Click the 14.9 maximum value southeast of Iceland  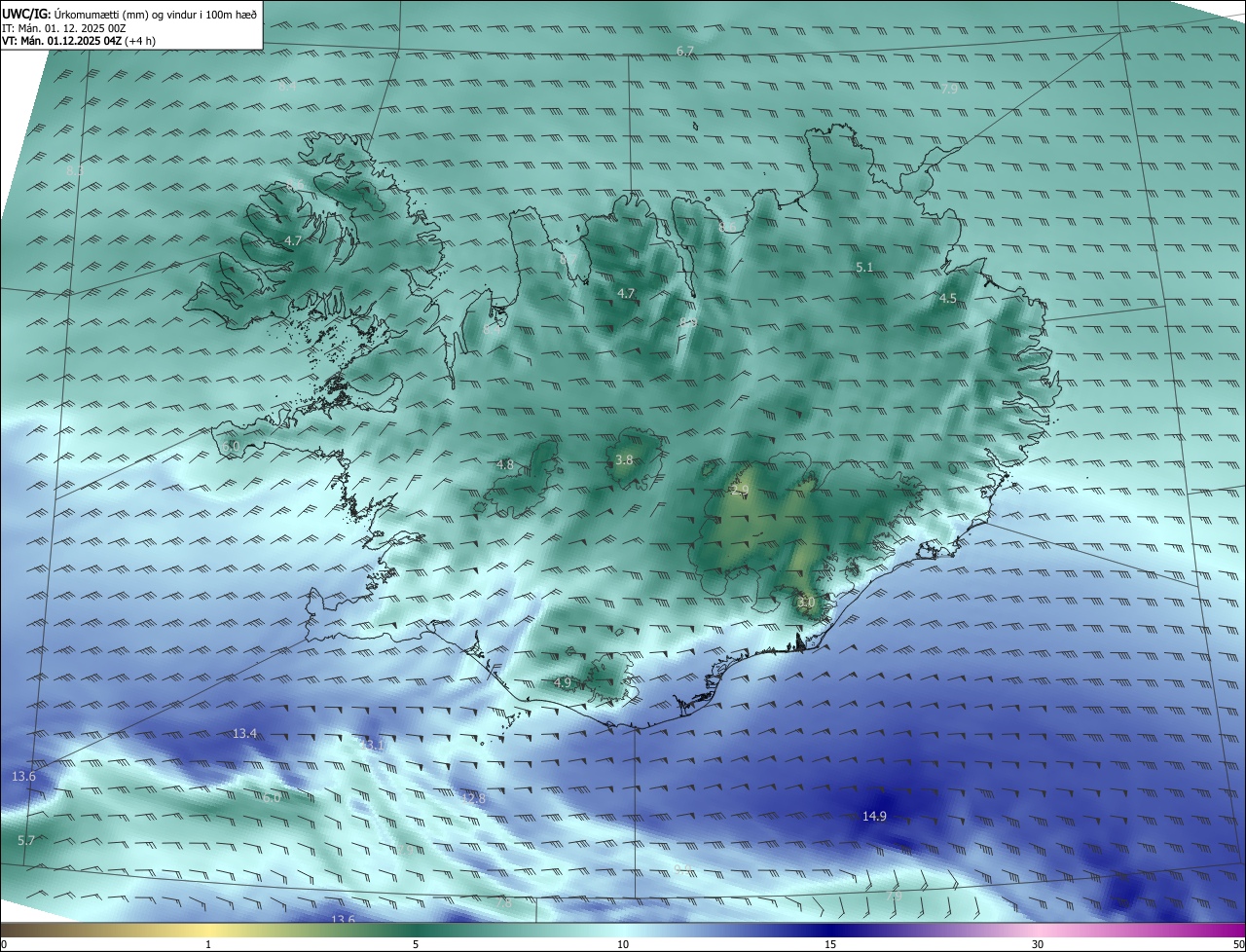[874, 816]
